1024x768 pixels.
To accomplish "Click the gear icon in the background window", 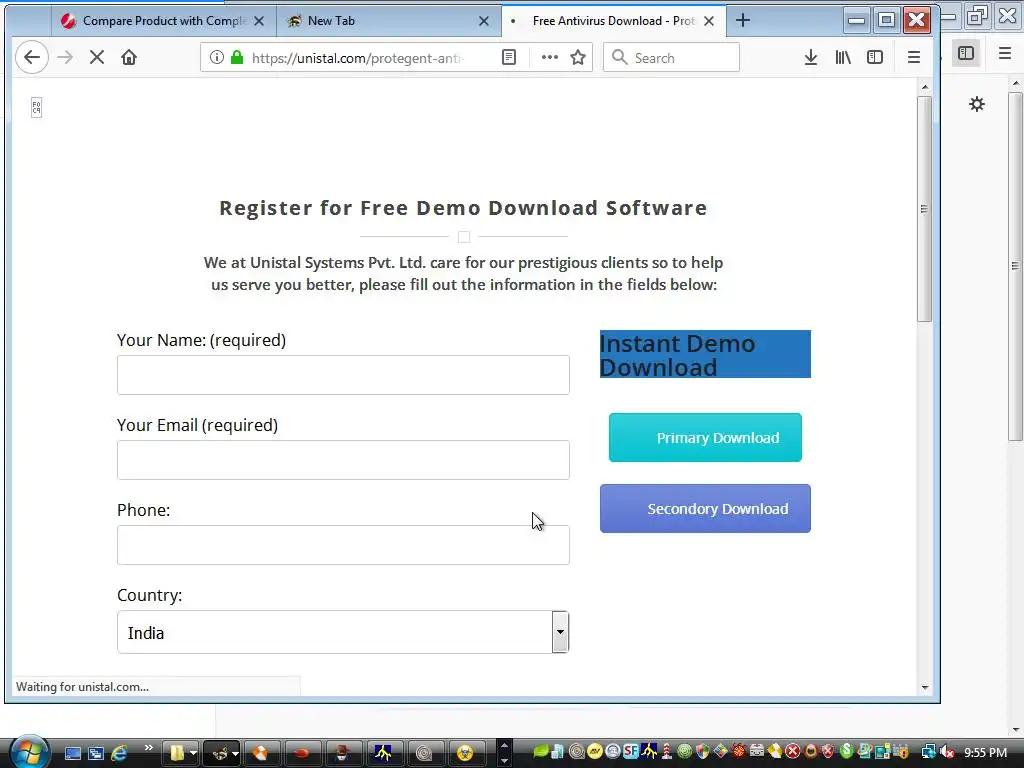I will (976, 104).
